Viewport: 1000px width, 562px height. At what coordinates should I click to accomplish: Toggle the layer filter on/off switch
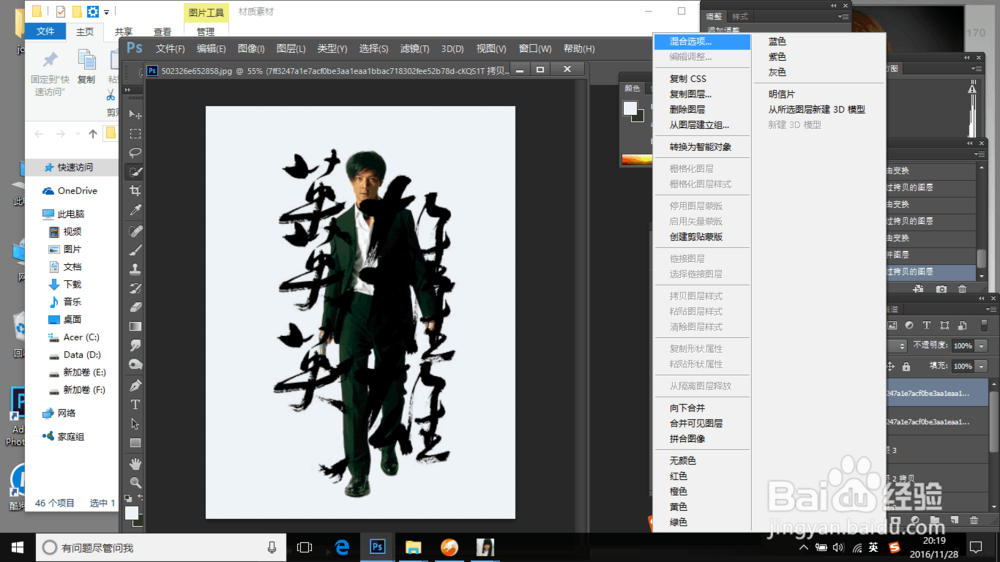pyautogui.click(x=984, y=325)
